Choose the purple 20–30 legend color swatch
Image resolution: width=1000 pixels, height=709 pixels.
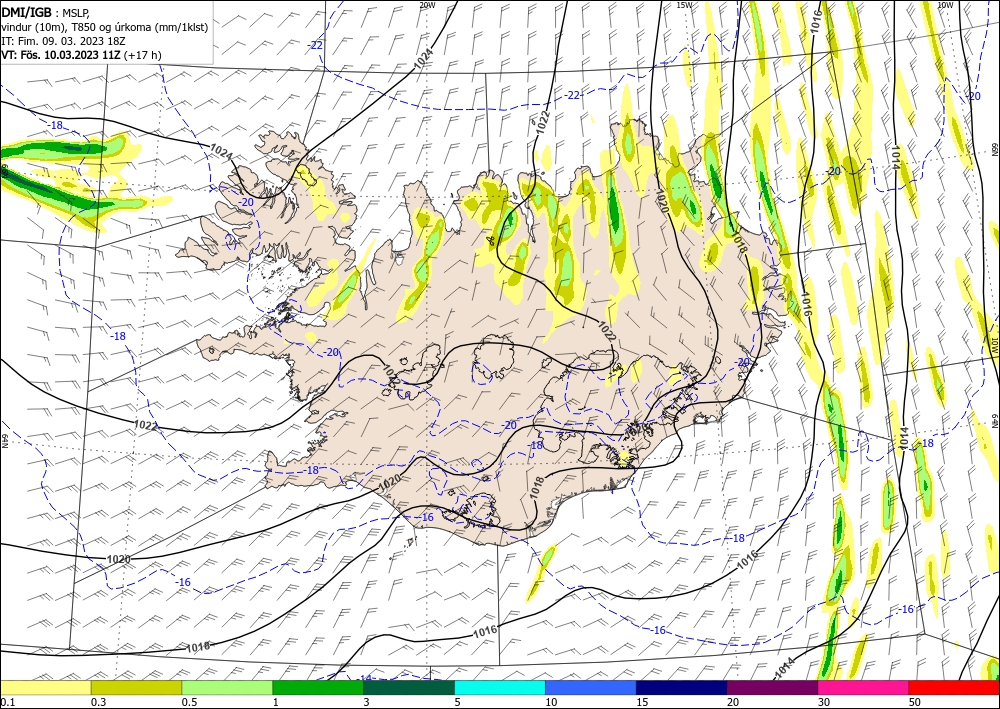coord(772,687)
